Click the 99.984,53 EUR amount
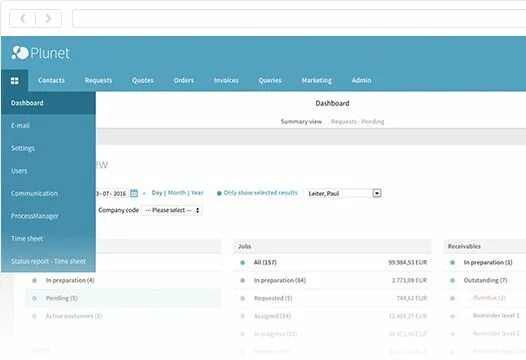 [408, 262]
